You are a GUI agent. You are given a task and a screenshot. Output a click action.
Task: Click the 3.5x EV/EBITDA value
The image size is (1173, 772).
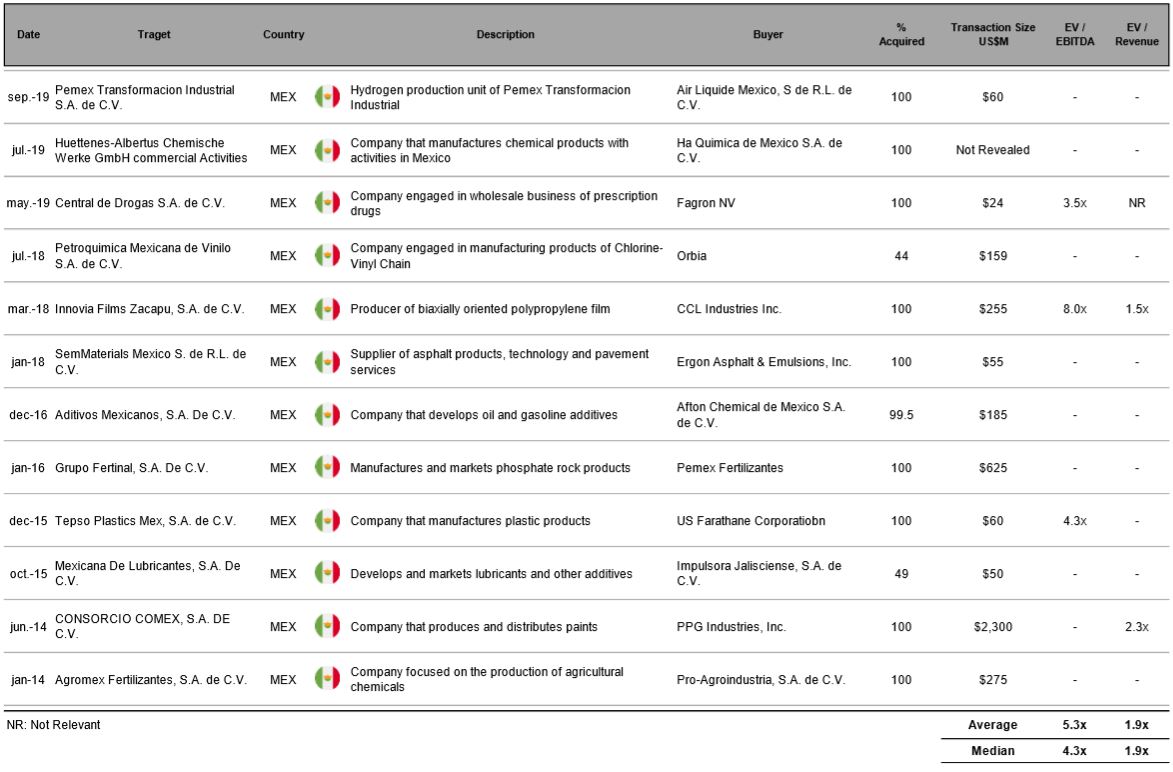pos(1075,203)
